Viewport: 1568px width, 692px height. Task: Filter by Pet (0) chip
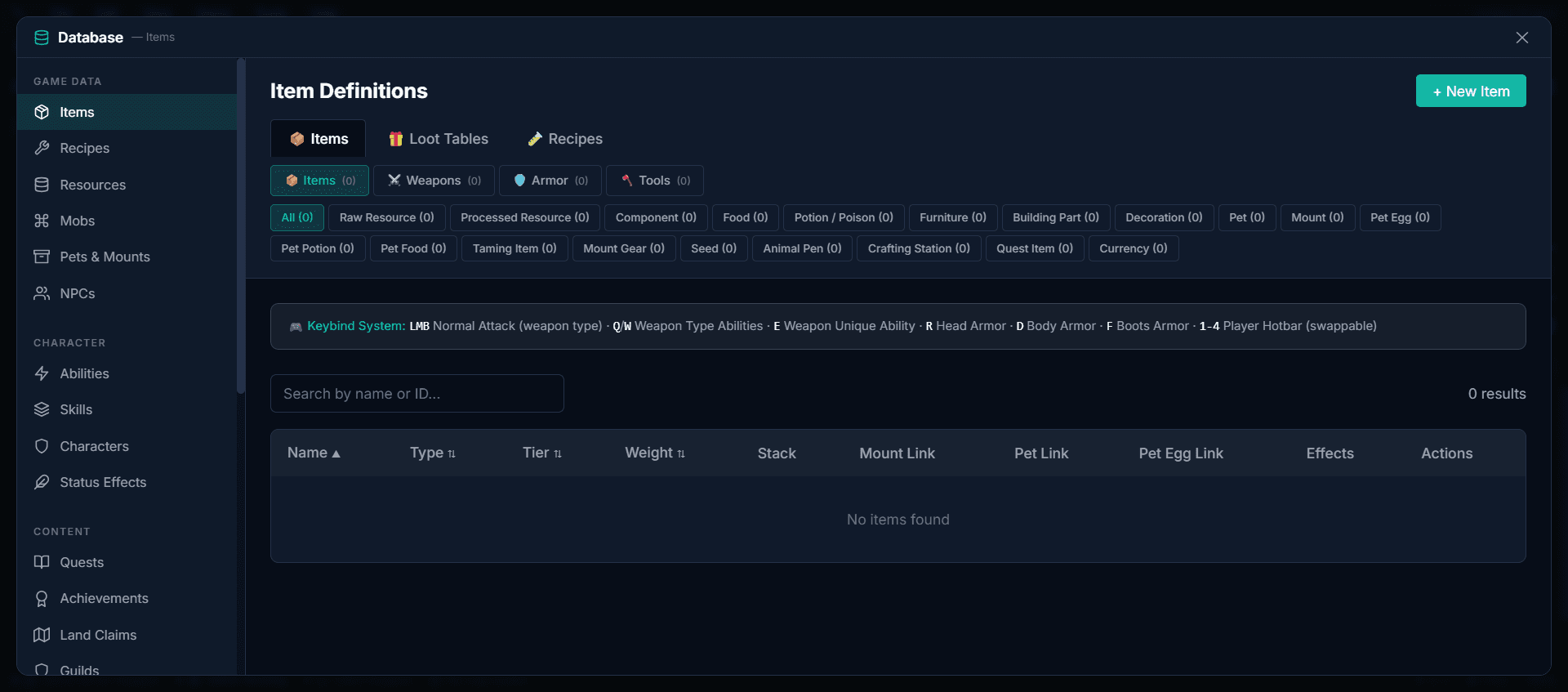click(1247, 217)
